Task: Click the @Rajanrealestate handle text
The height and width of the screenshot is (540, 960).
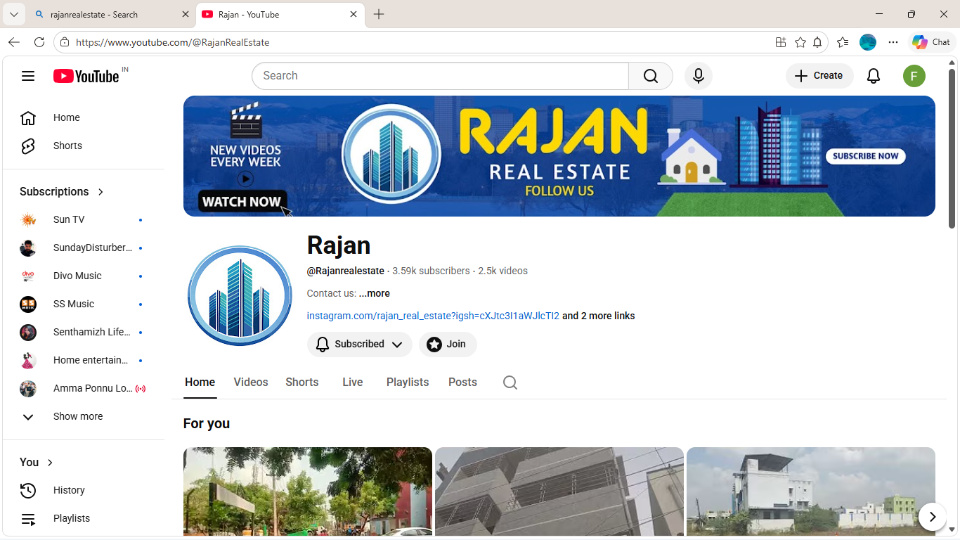Action: pos(345,271)
